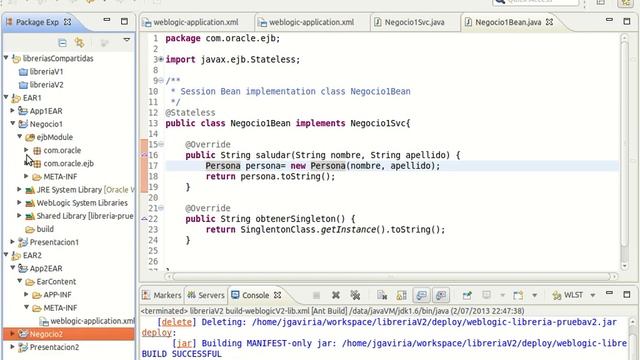The width and height of the screenshot is (640, 360).
Task: Open the WLST dropdown arrow
Action: [593, 295]
